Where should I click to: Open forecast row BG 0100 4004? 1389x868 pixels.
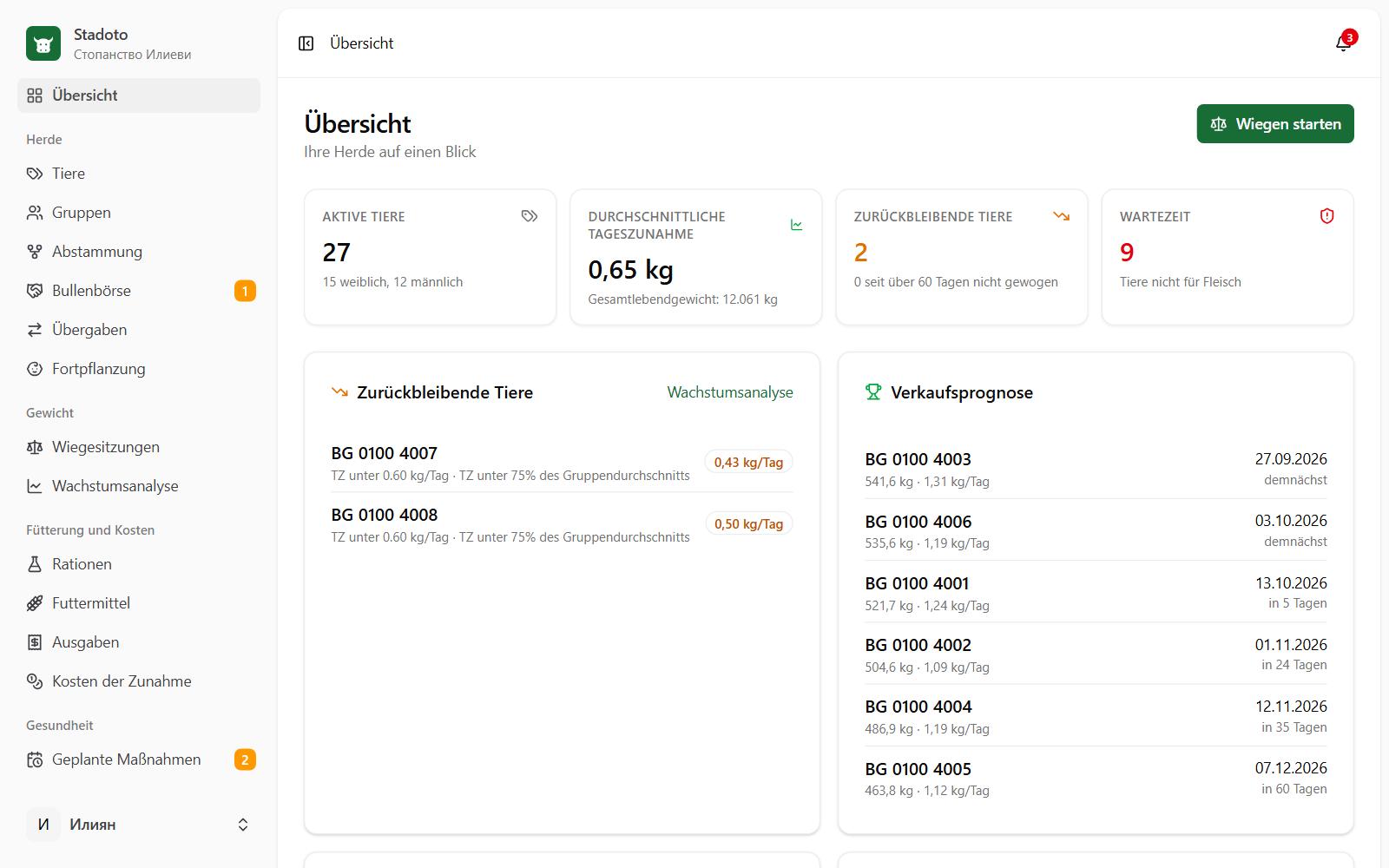click(1096, 716)
